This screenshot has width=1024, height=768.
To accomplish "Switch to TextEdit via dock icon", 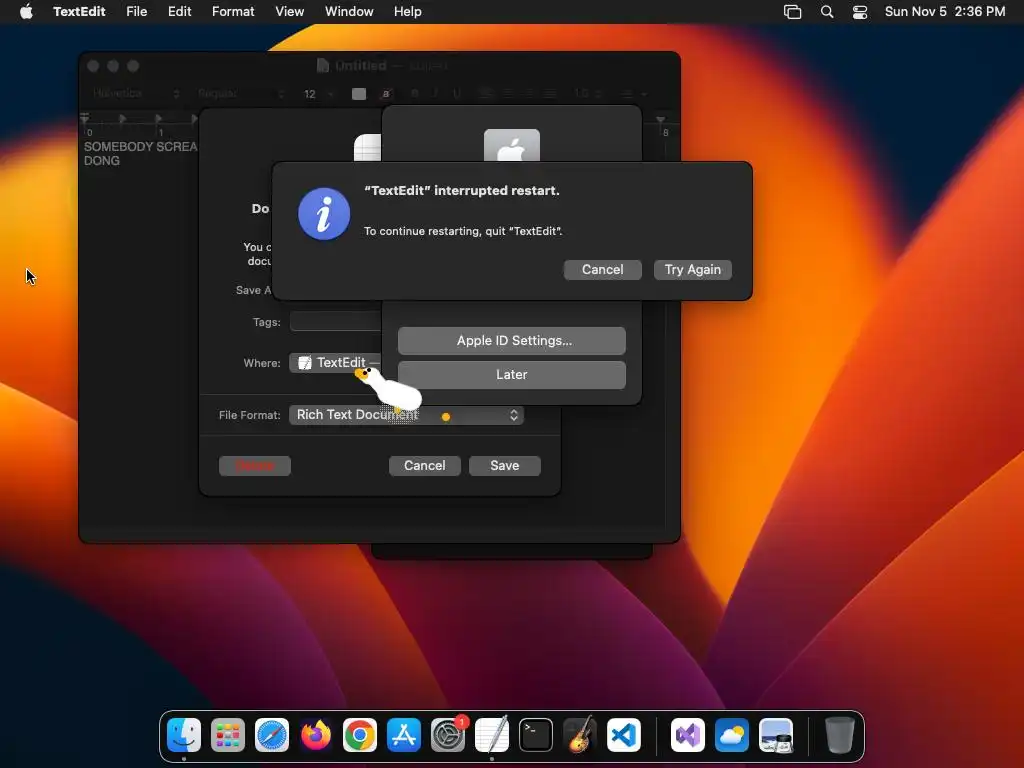I will [x=492, y=735].
